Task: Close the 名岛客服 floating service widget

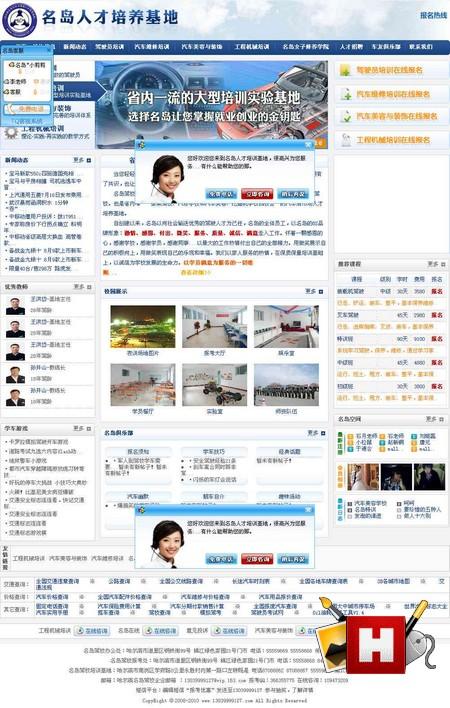Action: pos(50,51)
